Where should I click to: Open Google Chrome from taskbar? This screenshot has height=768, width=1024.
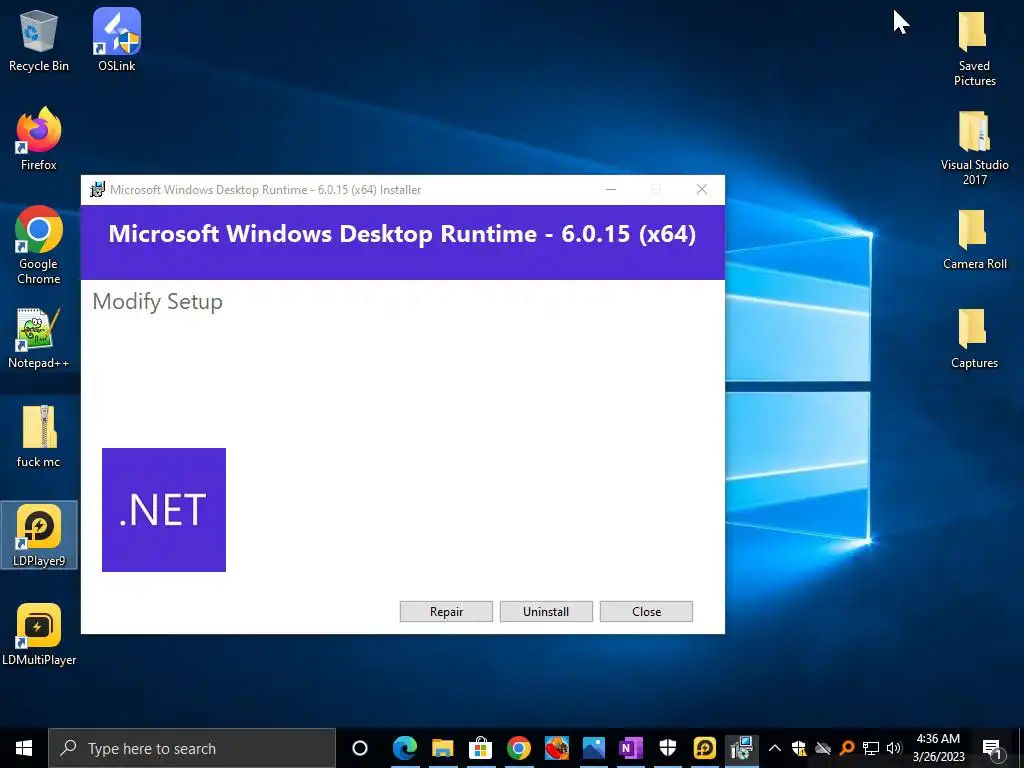518,748
